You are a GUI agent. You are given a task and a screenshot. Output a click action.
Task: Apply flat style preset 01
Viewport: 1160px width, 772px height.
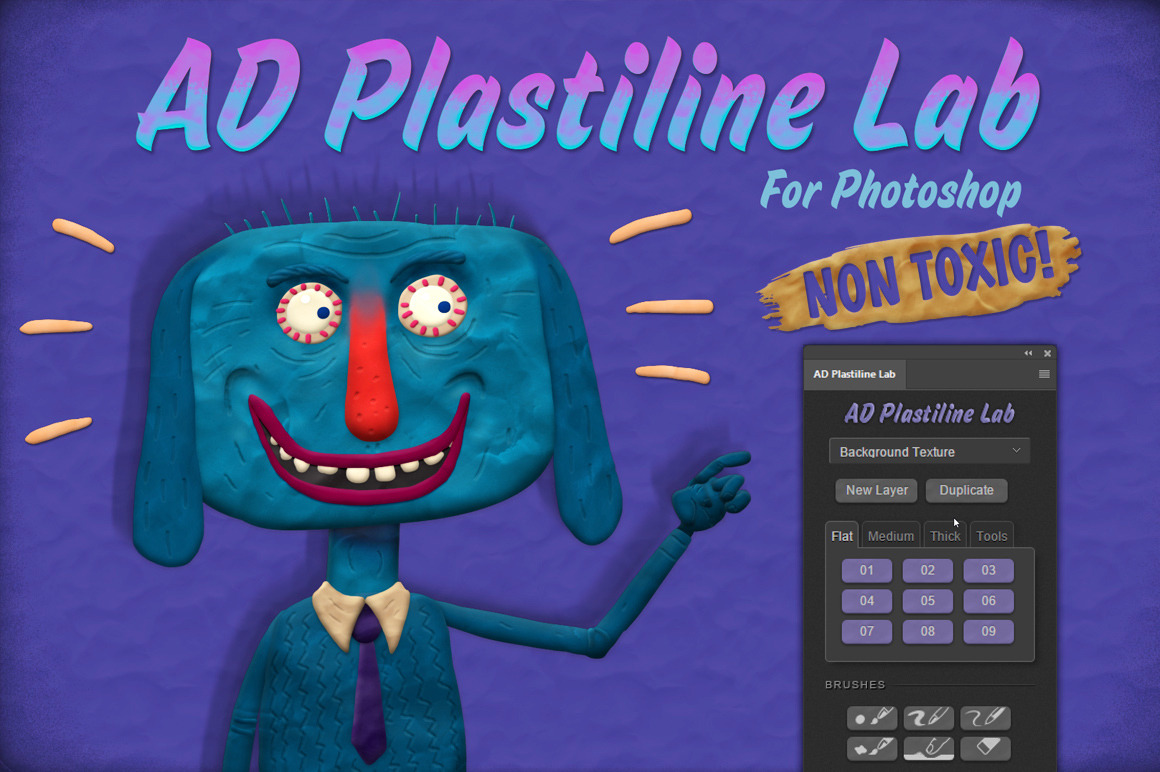pos(867,570)
